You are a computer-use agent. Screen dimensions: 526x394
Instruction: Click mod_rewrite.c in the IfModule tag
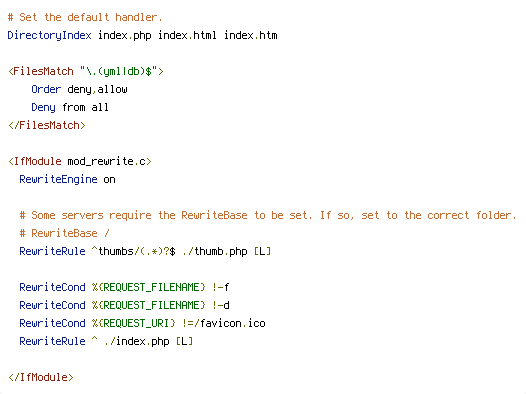pyautogui.click(x=106, y=162)
